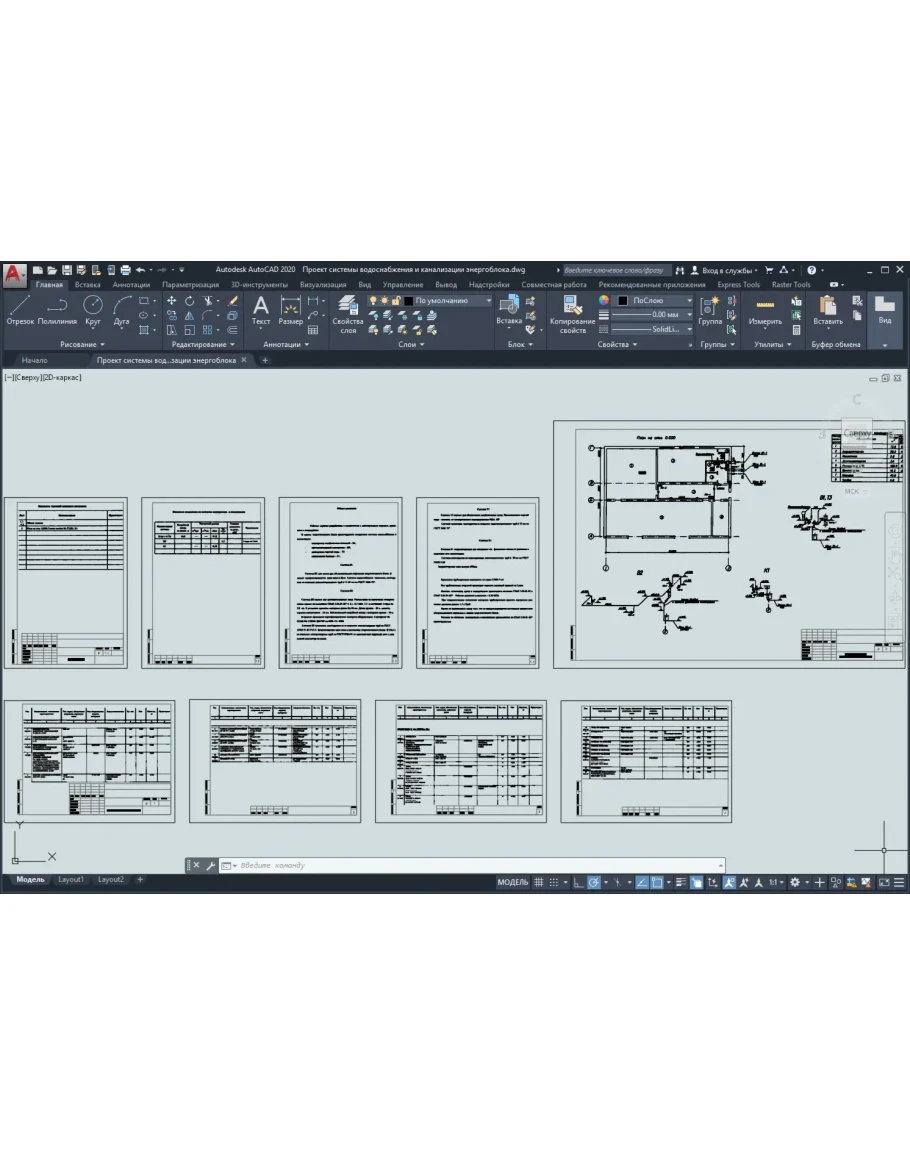Open the layer dropdown По умолчанию

point(452,300)
